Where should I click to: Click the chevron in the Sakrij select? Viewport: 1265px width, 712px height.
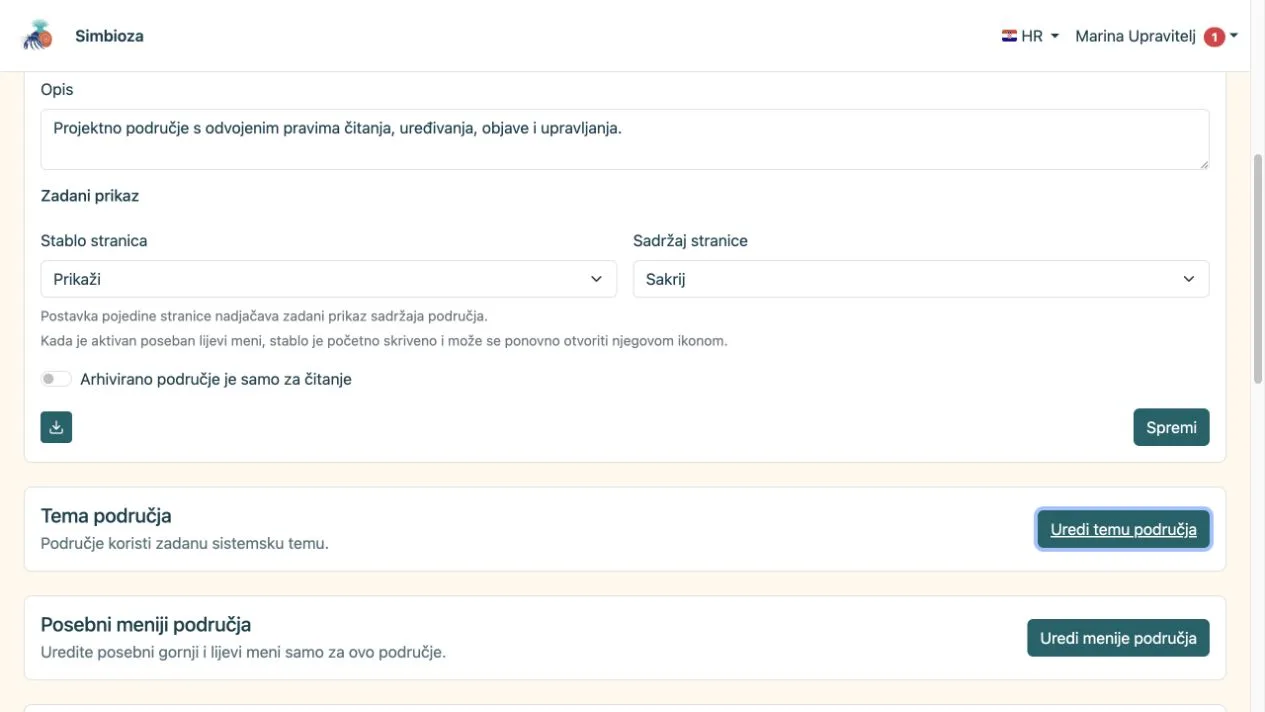pyautogui.click(x=1189, y=279)
